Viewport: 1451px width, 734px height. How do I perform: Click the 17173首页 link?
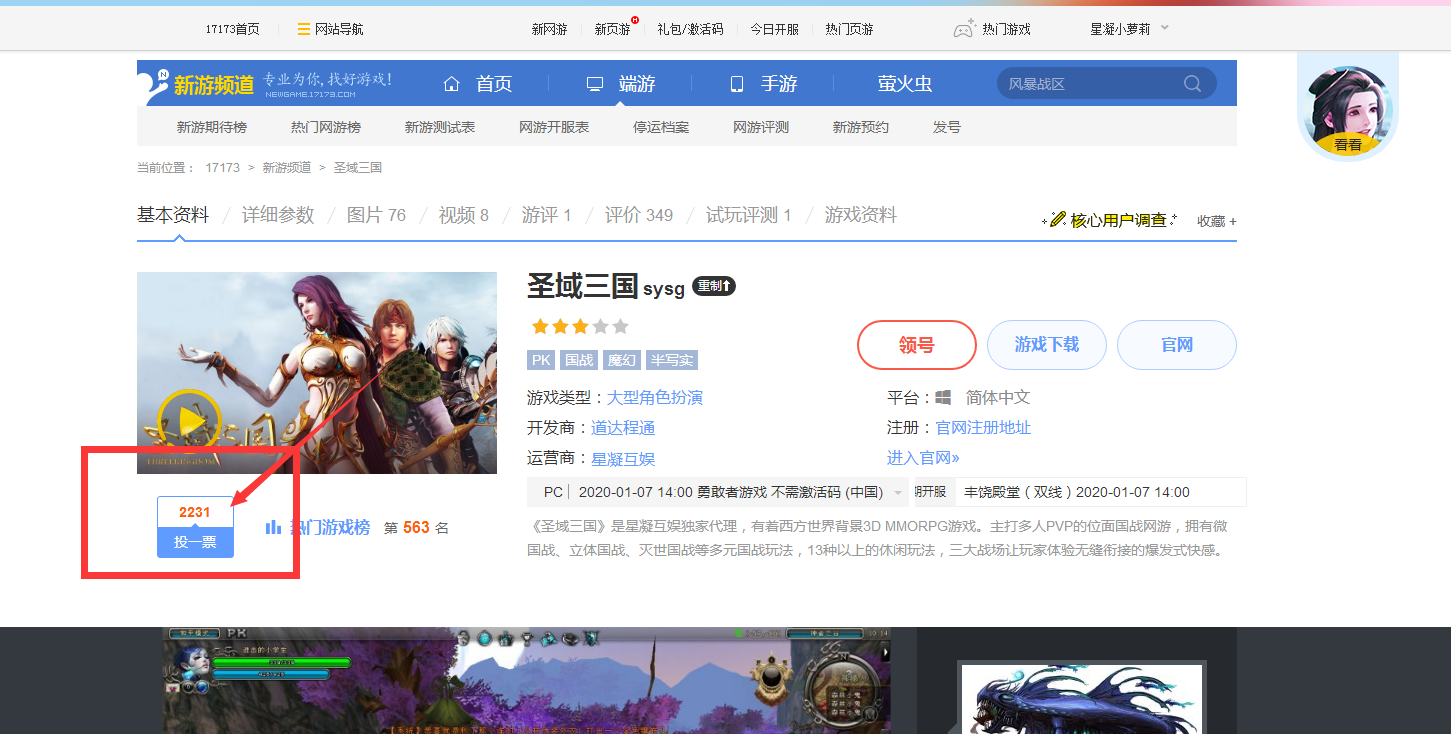[232, 29]
